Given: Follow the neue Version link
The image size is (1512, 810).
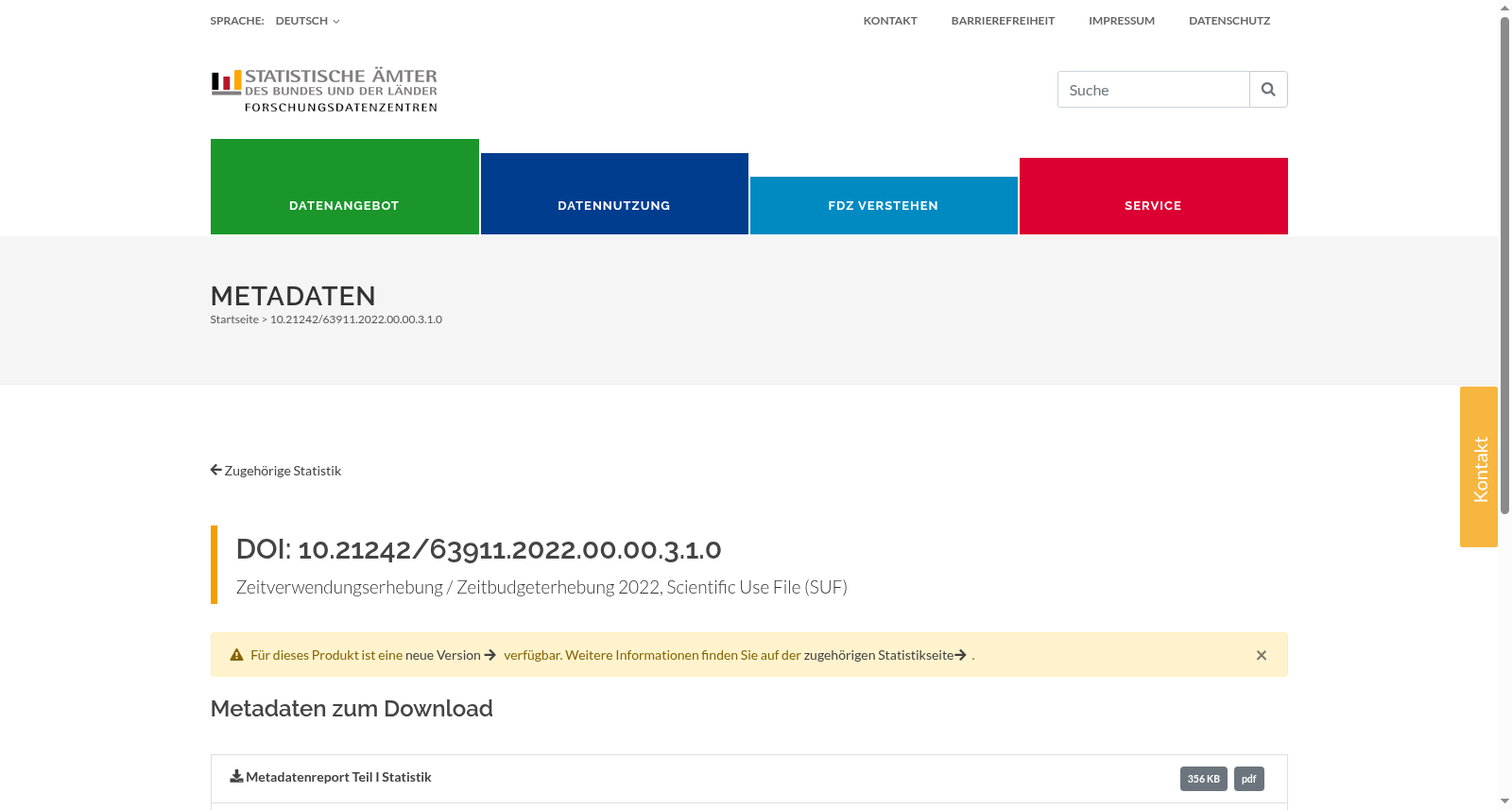Looking at the screenshot, I should 443,655.
